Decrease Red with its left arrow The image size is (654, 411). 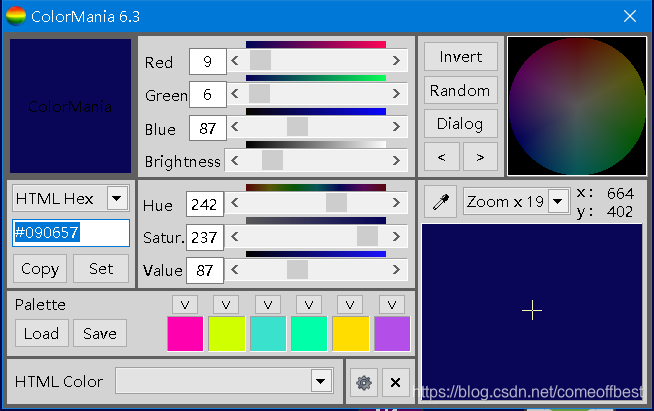pos(235,61)
